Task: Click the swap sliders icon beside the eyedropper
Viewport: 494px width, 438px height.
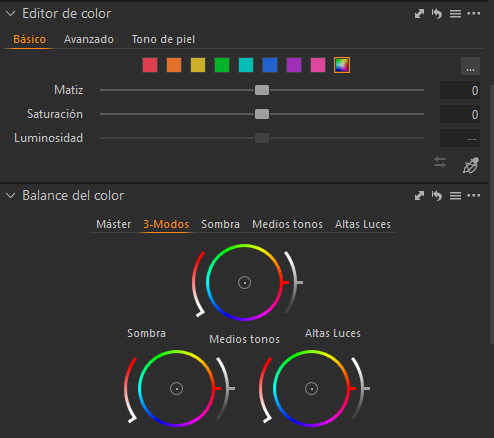Action: (x=440, y=162)
